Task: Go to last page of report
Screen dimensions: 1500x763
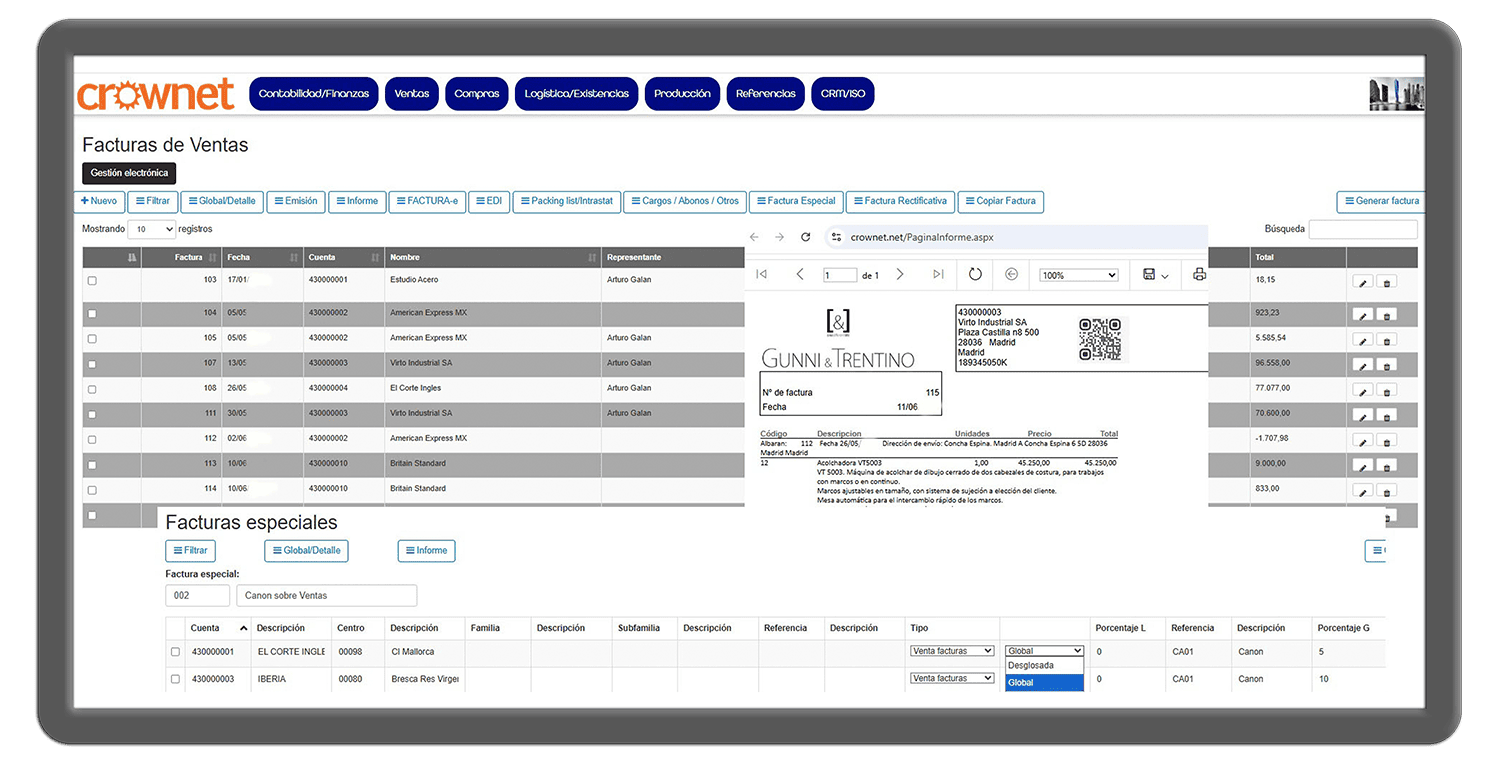Action: pyautogui.click(x=938, y=274)
